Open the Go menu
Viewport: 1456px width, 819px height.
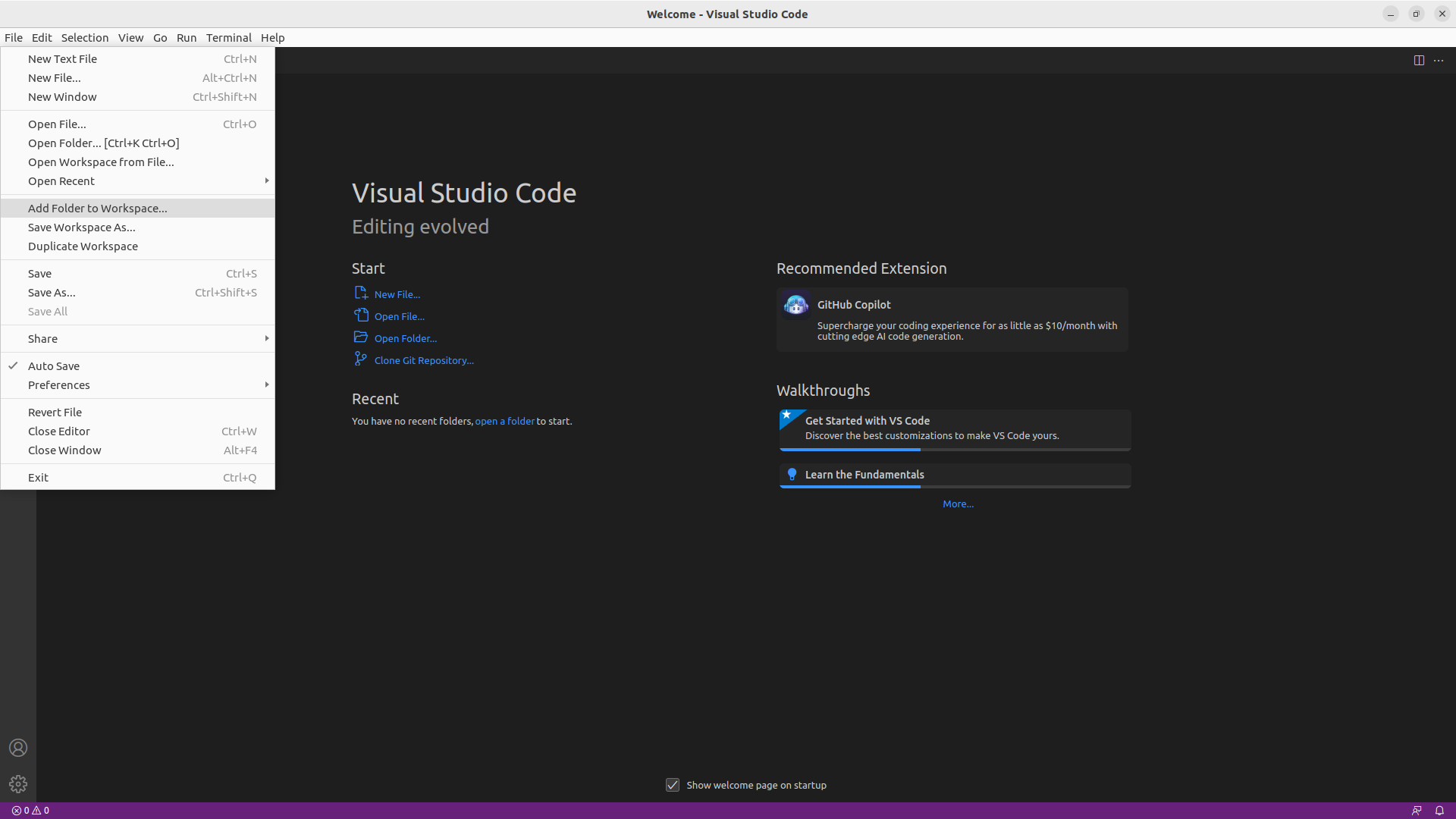pyautogui.click(x=160, y=38)
